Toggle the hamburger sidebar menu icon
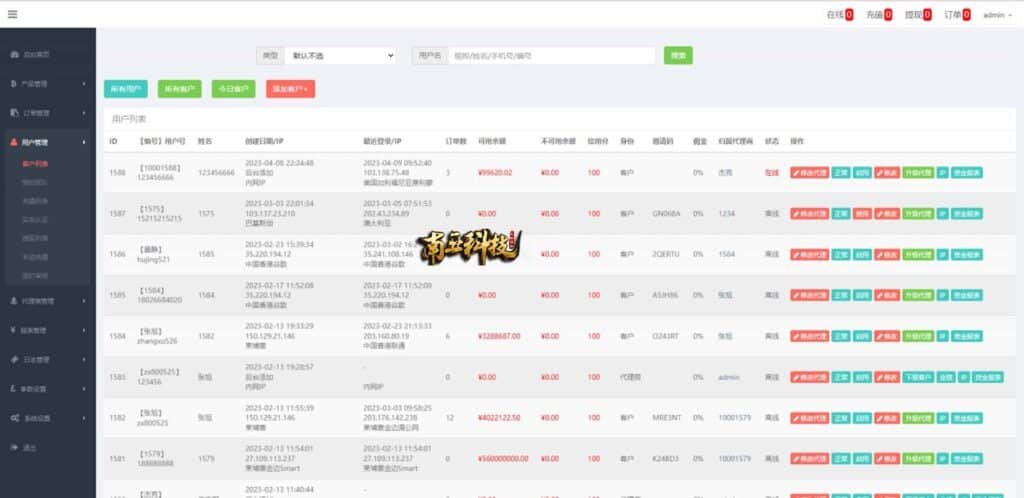Screen dimensions: 1024x498 click(x=12, y=14)
